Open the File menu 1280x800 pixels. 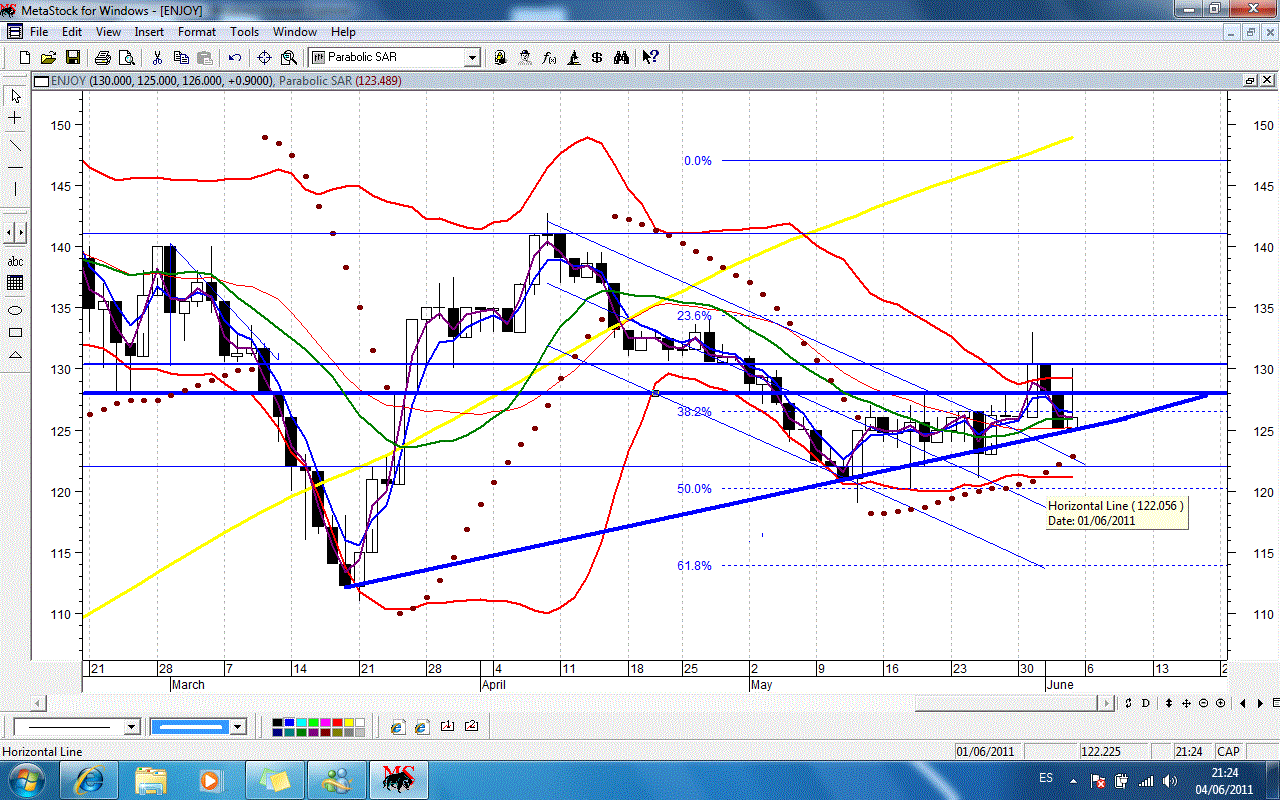[39, 32]
